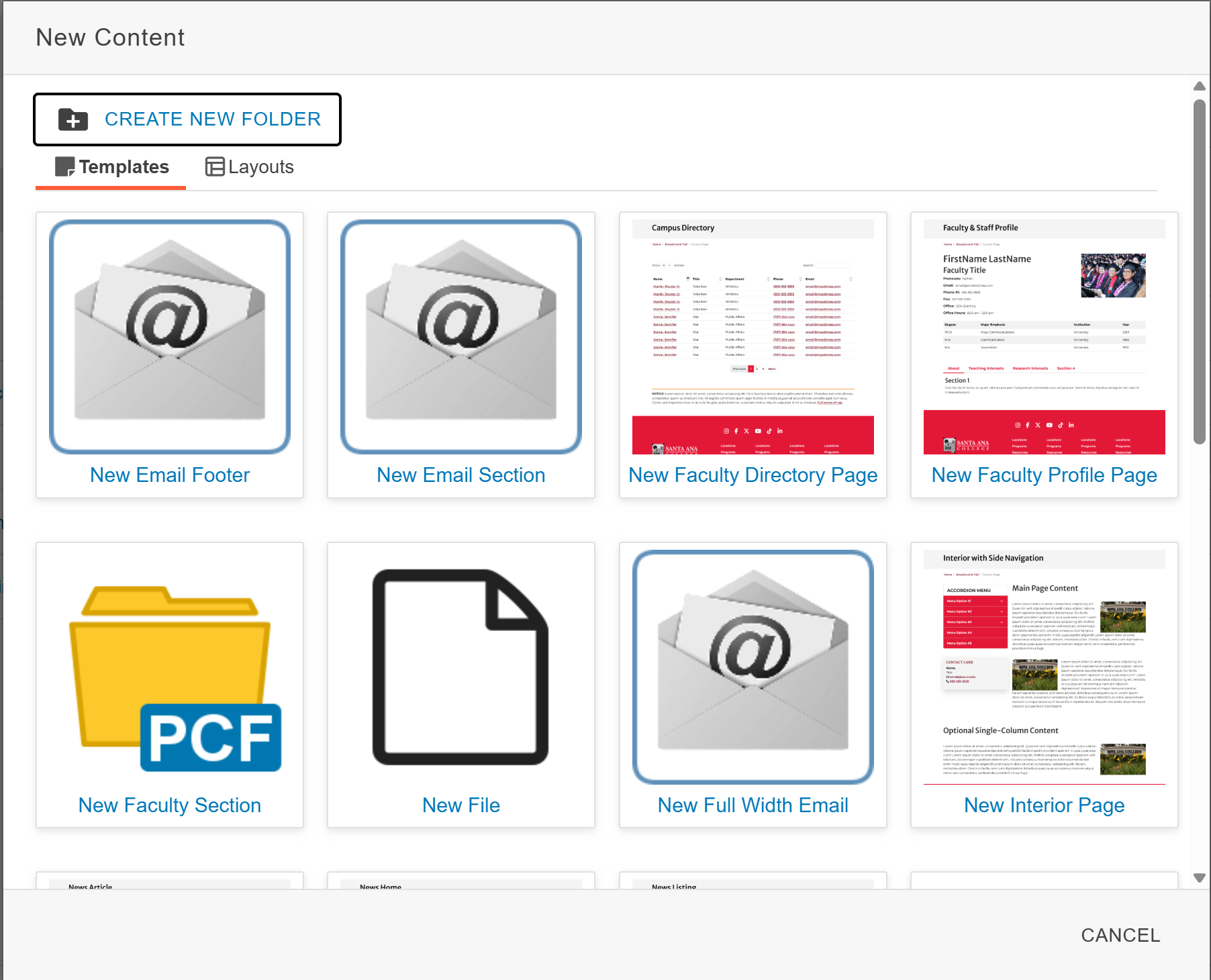This screenshot has height=980, width=1211.
Task: Open the New Faculty Directory Page link
Action: (x=753, y=475)
